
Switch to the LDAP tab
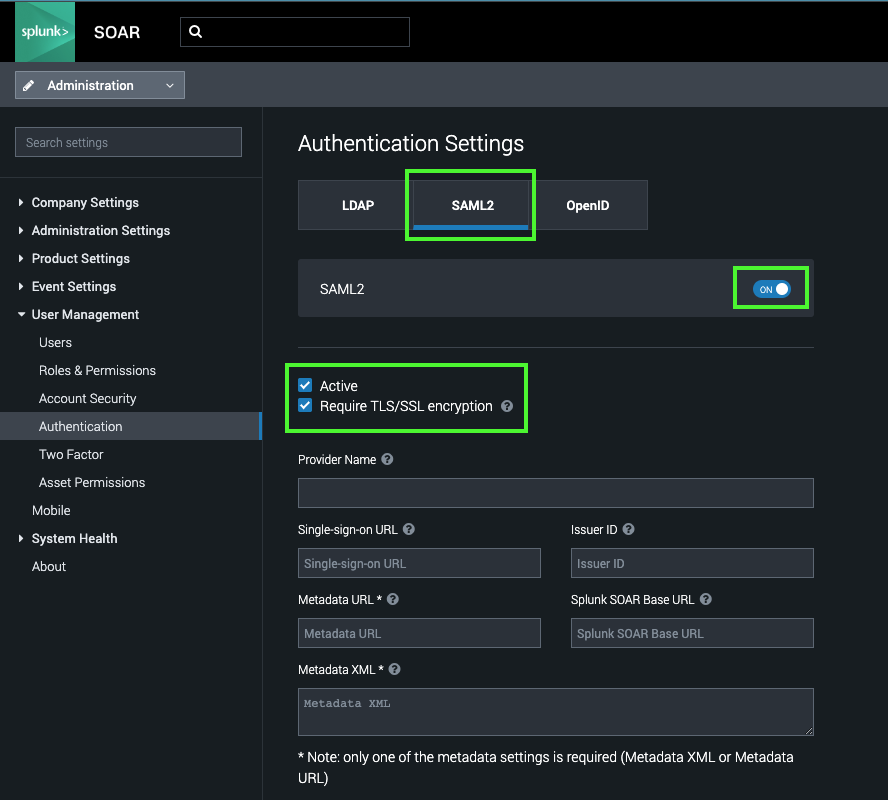coord(357,205)
